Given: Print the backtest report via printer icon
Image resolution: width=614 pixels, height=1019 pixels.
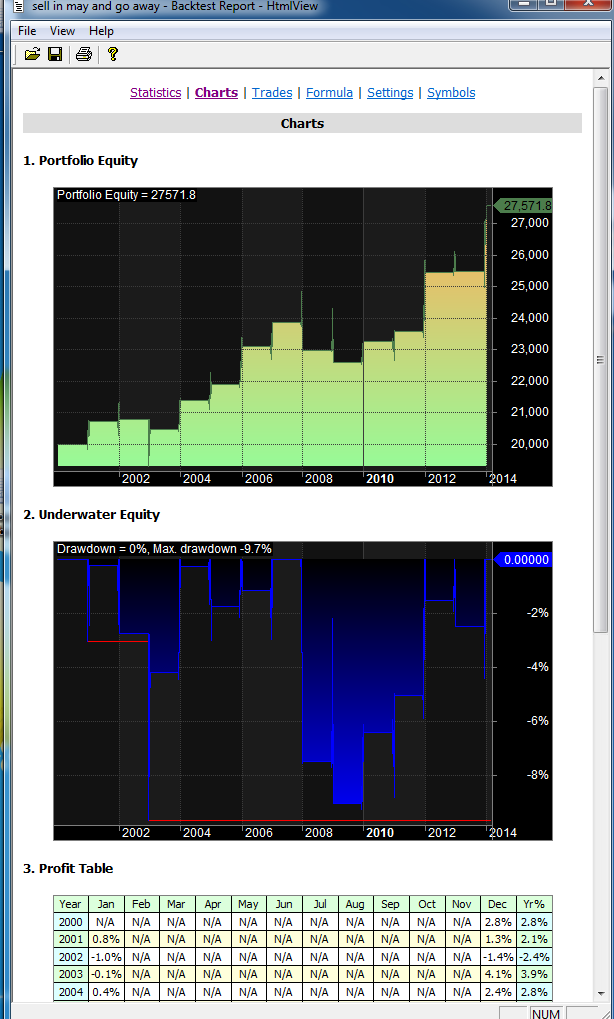Looking at the screenshot, I should click(84, 54).
